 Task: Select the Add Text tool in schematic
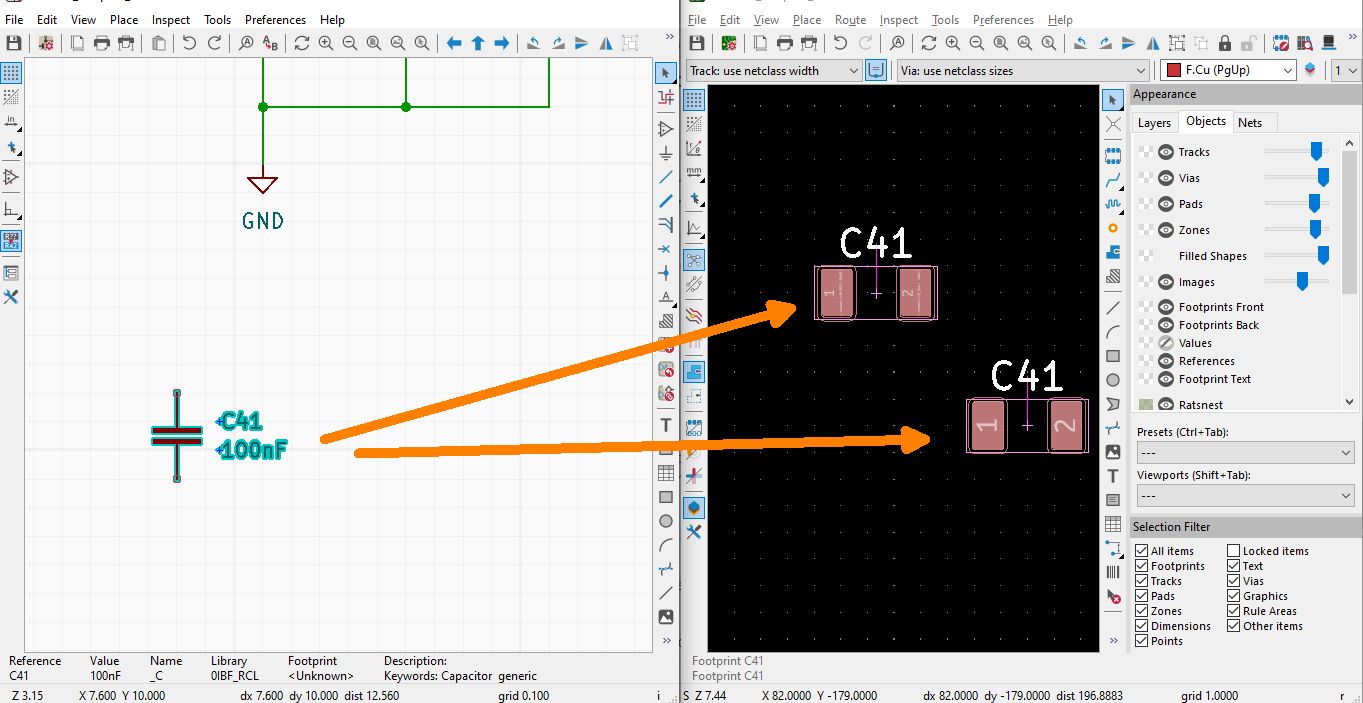666,424
